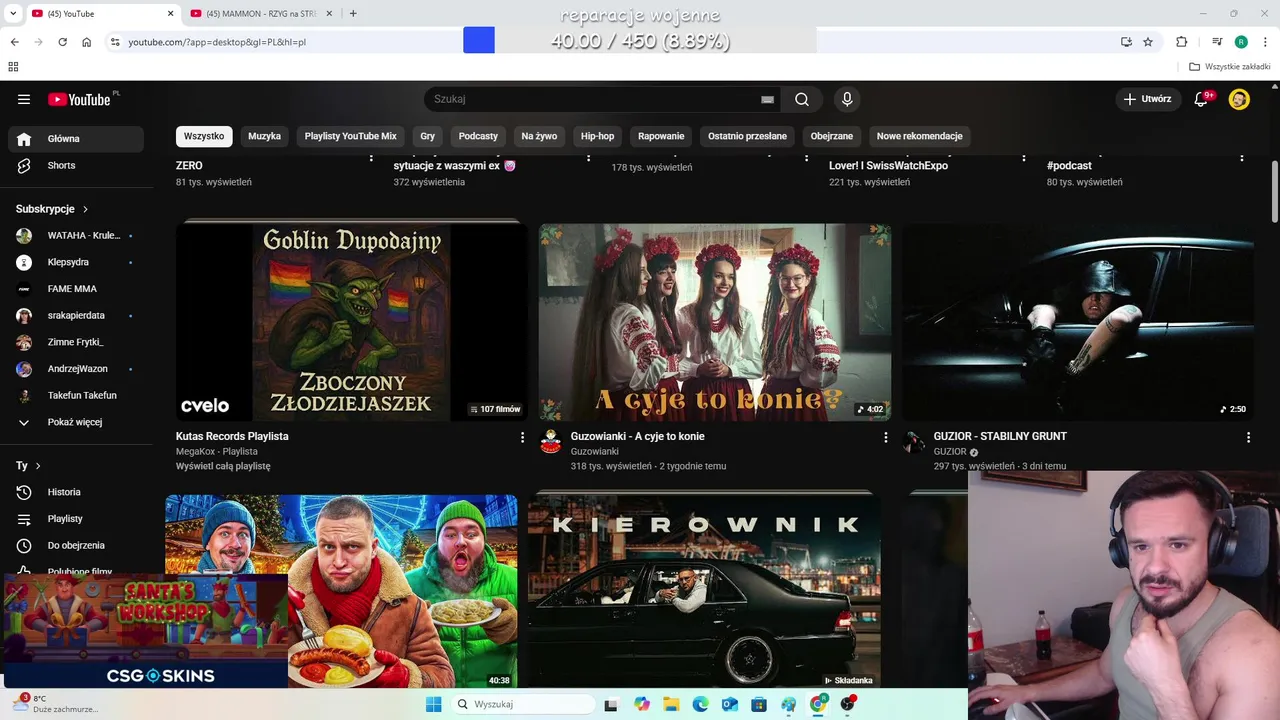This screenshot has width=1280, height=720.
Task: Open tab search dropdown in Chrome
Action: (13, 14)
